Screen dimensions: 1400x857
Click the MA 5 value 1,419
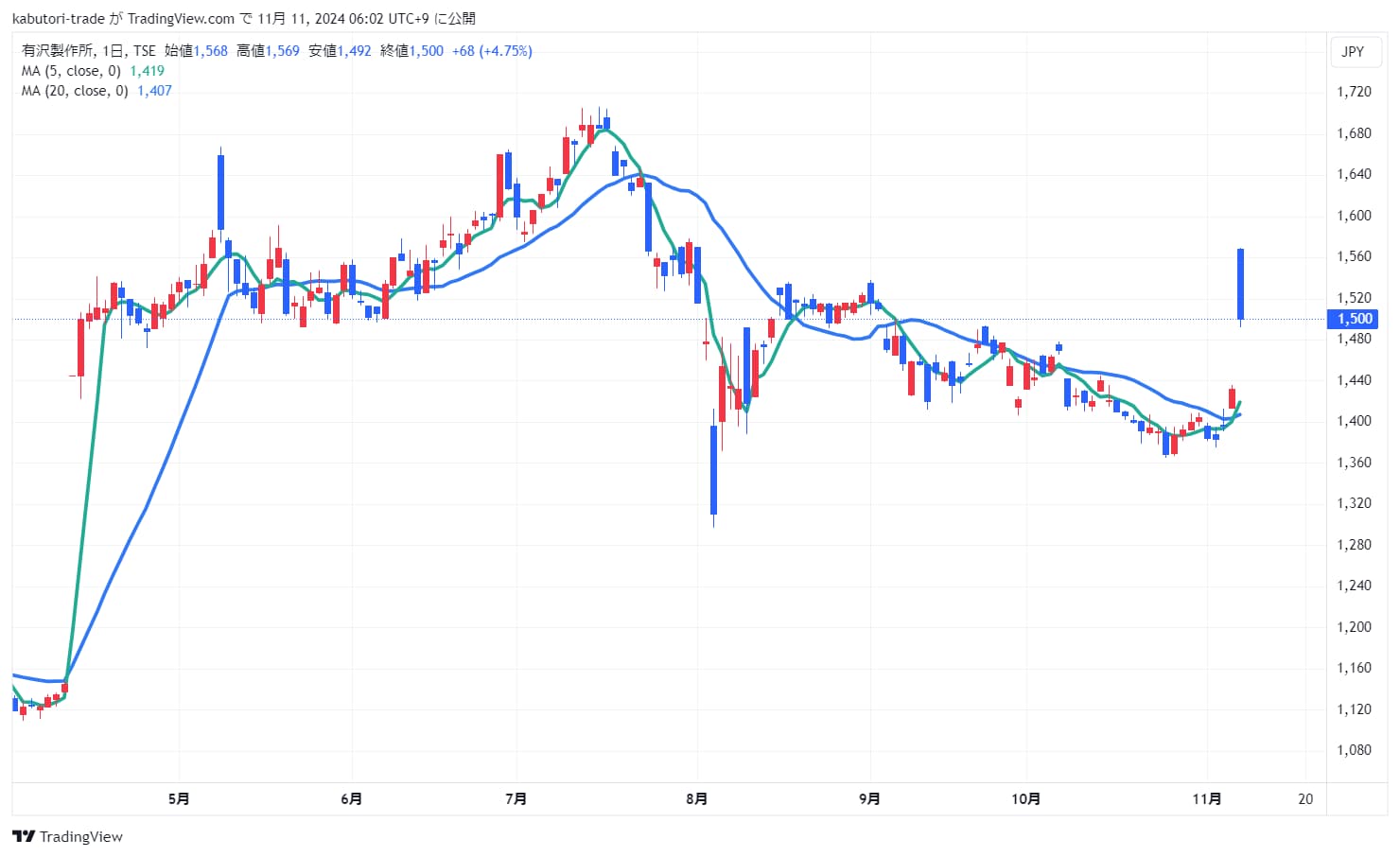pyautogui.click(x=147, y=71)
